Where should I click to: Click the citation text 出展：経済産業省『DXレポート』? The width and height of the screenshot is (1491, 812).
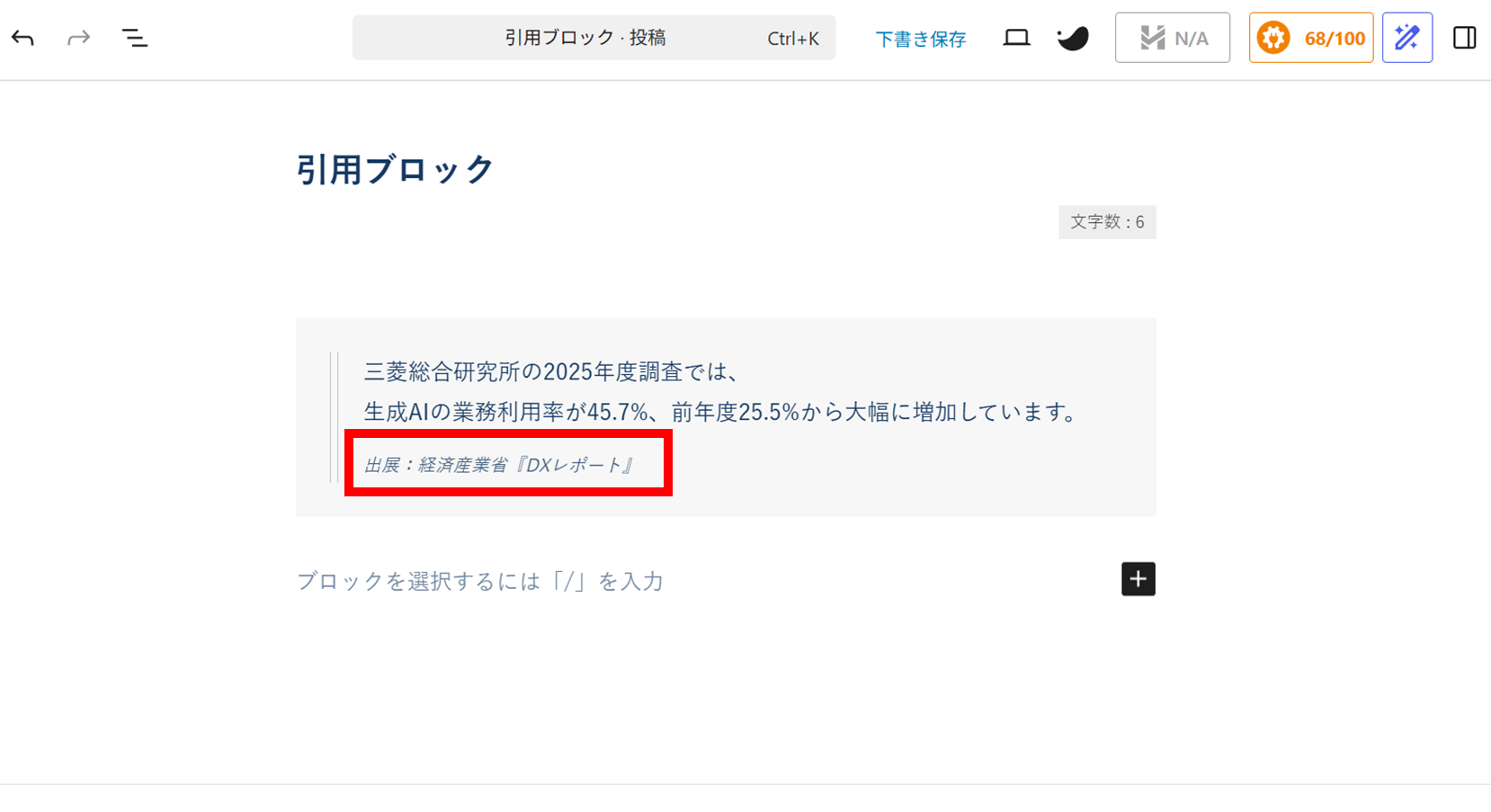coord(500,465)
